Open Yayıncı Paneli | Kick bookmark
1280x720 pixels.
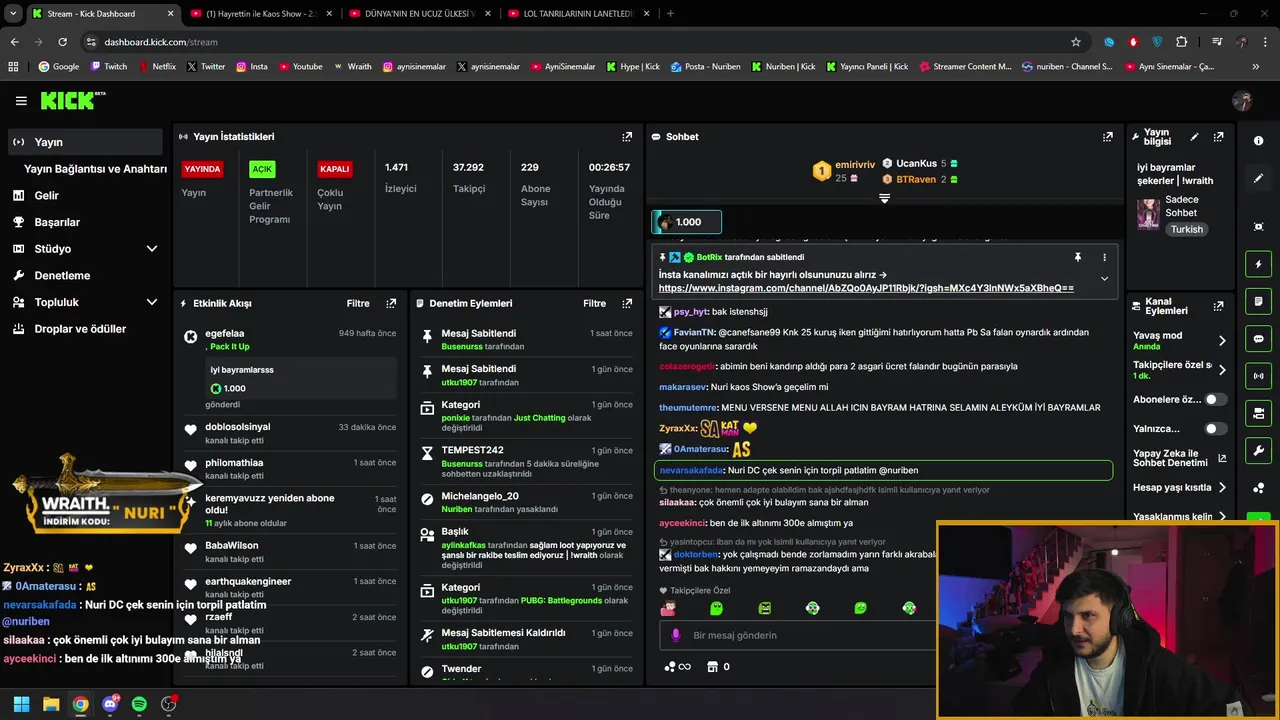(x=867, y=67)
